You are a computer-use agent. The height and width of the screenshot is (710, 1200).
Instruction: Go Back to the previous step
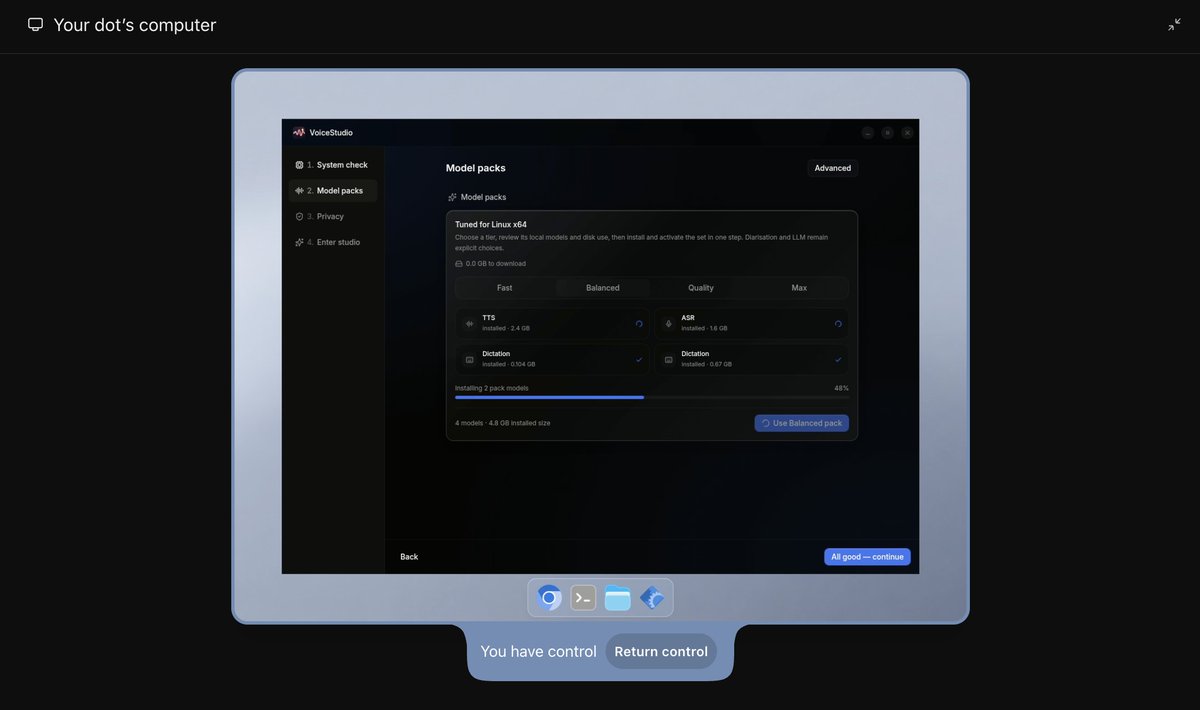click(x=409, y=557)
